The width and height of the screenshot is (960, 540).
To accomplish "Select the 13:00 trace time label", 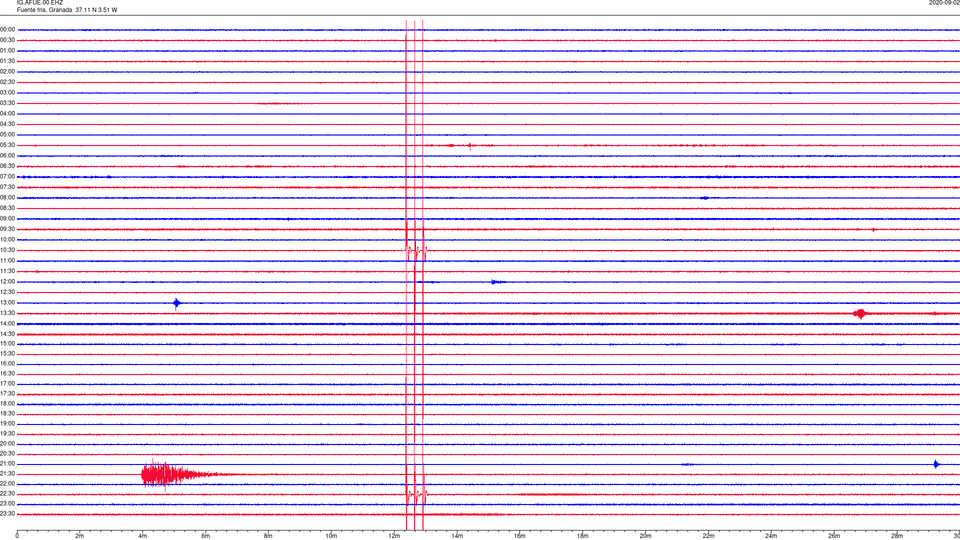I will click(x=8, y=302).
